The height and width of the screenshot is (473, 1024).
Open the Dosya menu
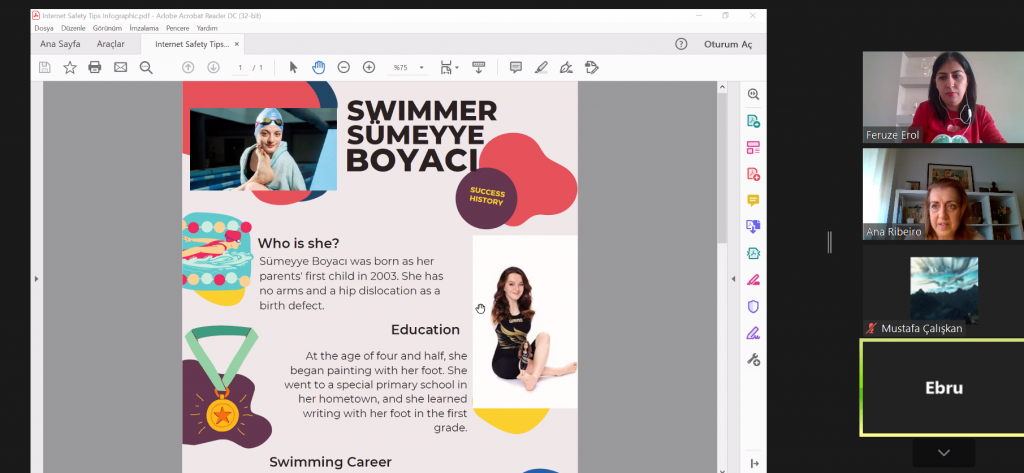pyautogui.click(x=44, y=28)
